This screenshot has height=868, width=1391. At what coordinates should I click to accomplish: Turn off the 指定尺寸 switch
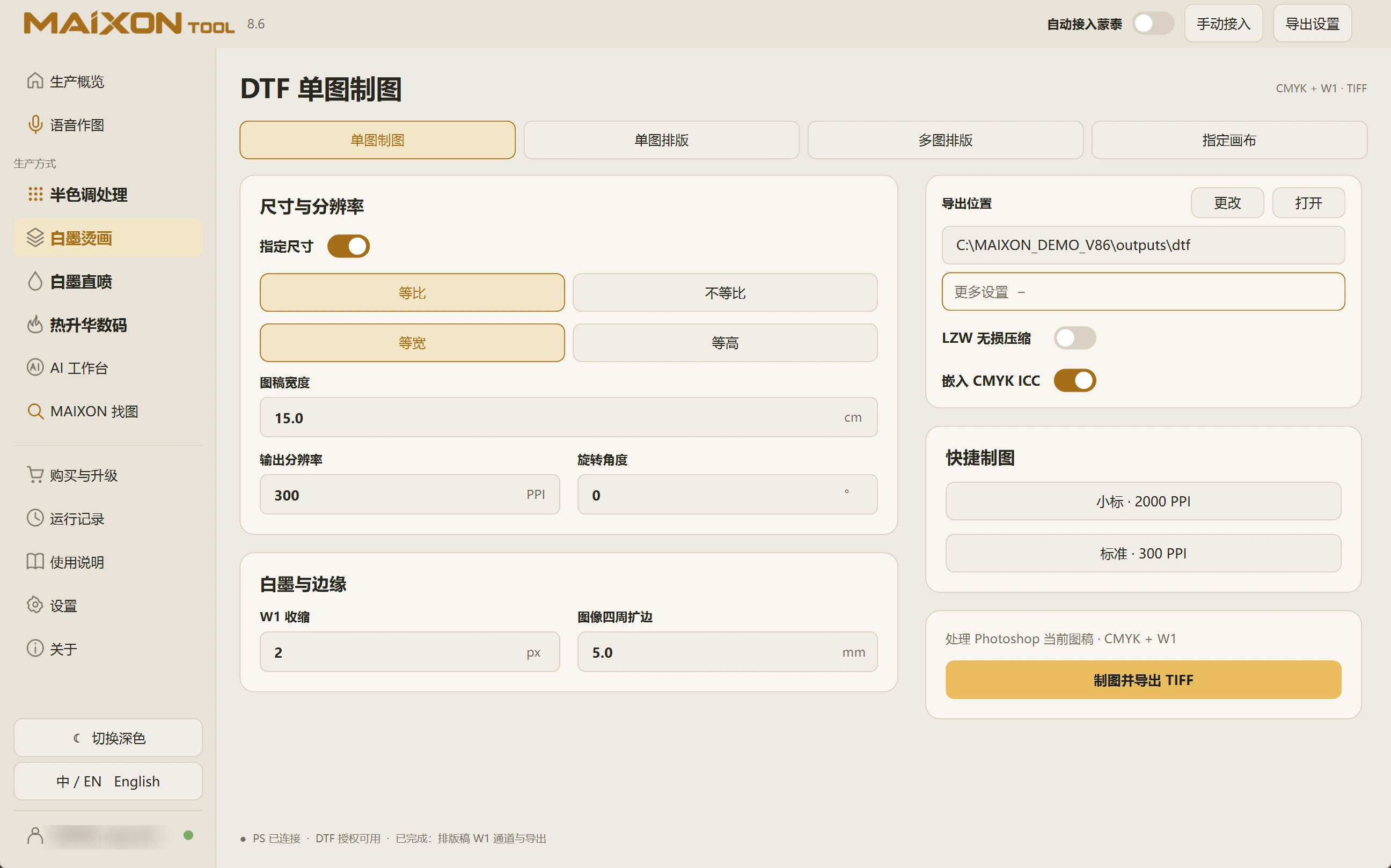coord(349,246)
